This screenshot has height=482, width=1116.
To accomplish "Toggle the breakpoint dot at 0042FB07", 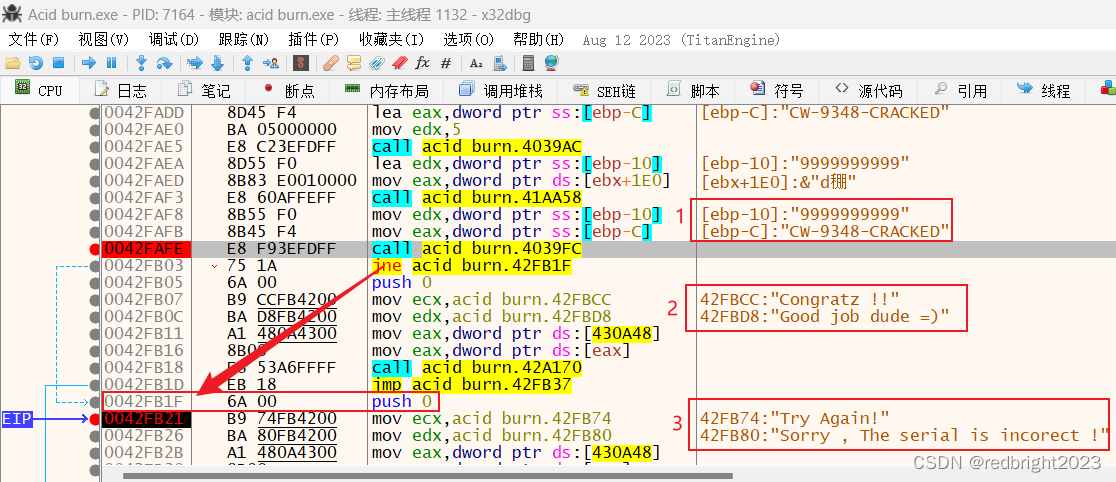I will pyautogui.click(x=94, y=300).
